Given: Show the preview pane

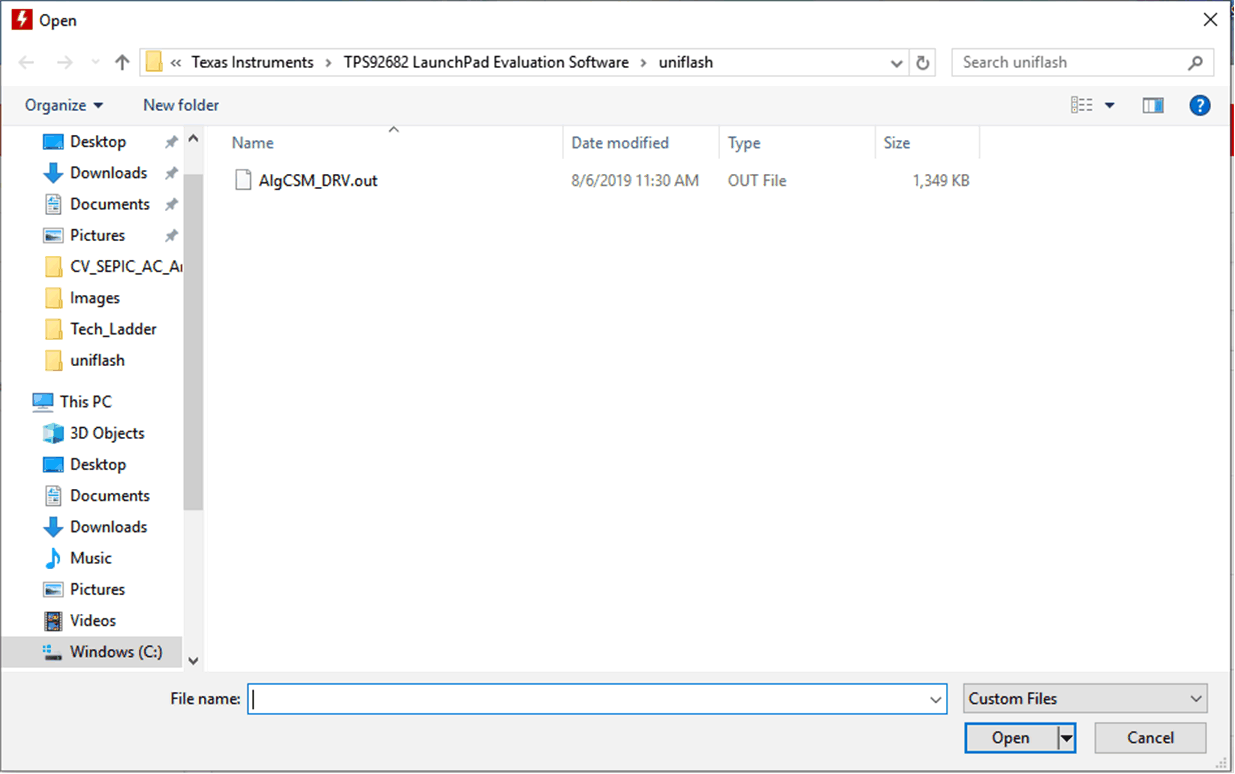Looking at the screenshot, I should coord(1152,105).
